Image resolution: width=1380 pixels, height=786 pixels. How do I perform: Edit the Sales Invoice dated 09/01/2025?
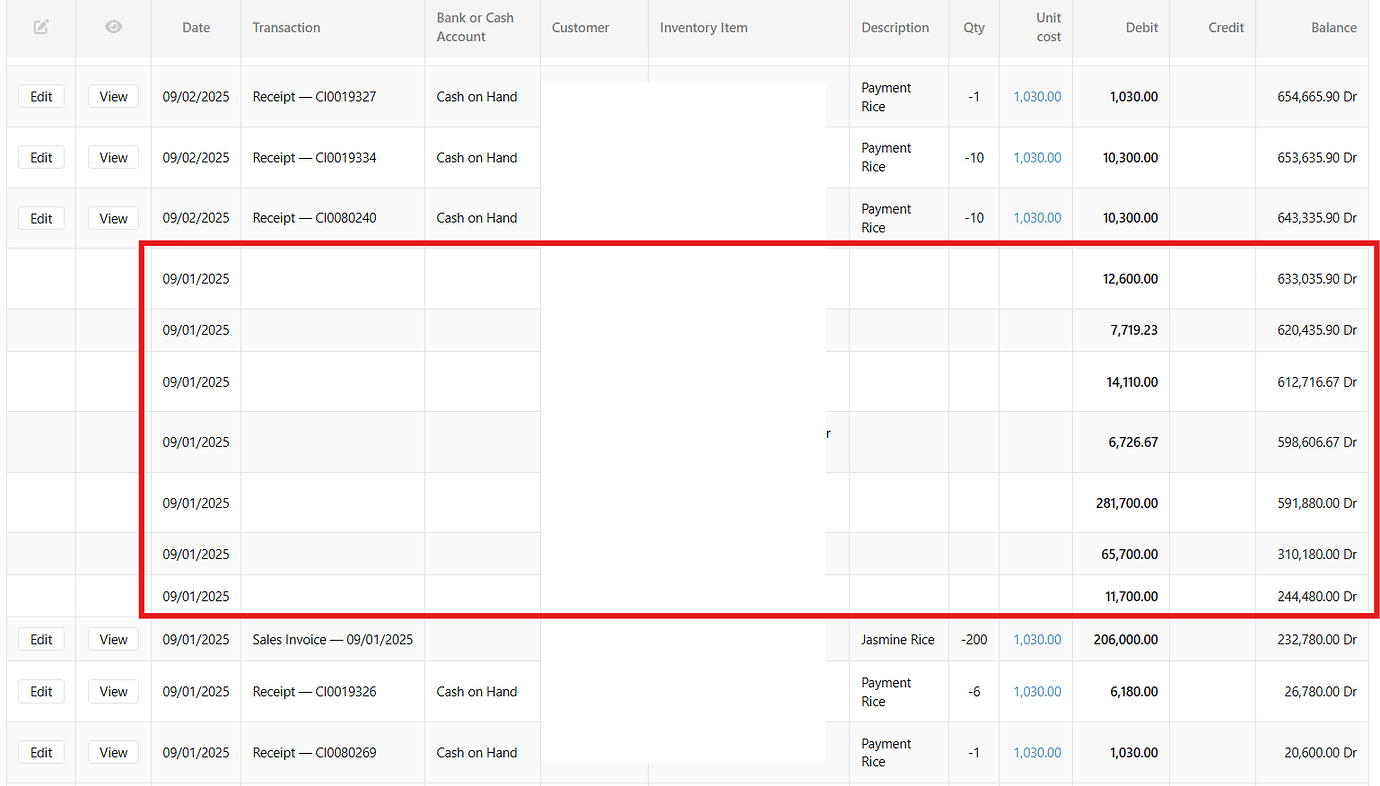click(41, 639)
